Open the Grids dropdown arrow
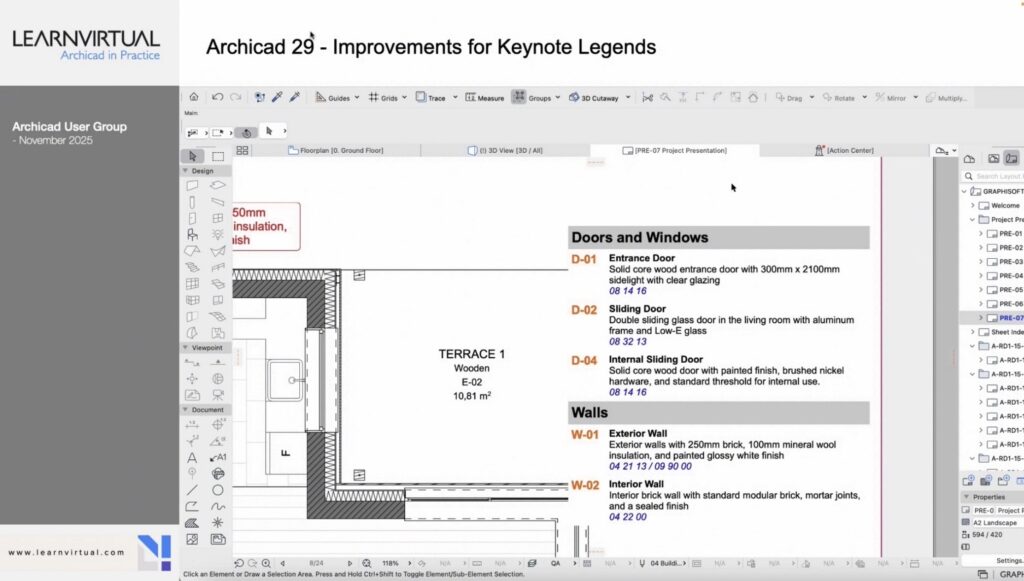 pyautogui.click(x=404, y=97)
